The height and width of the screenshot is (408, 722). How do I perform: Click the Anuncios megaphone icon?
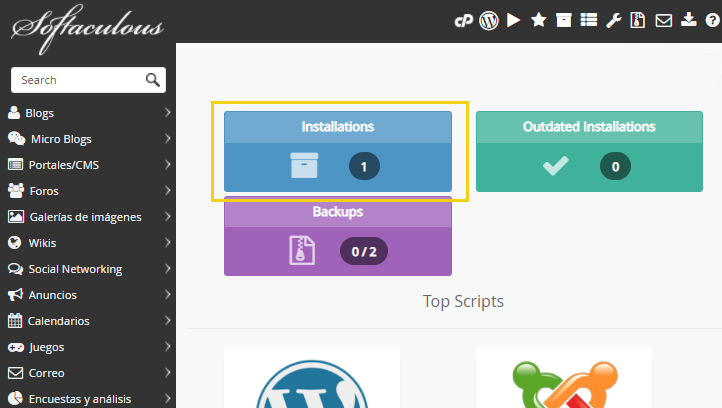15,295
